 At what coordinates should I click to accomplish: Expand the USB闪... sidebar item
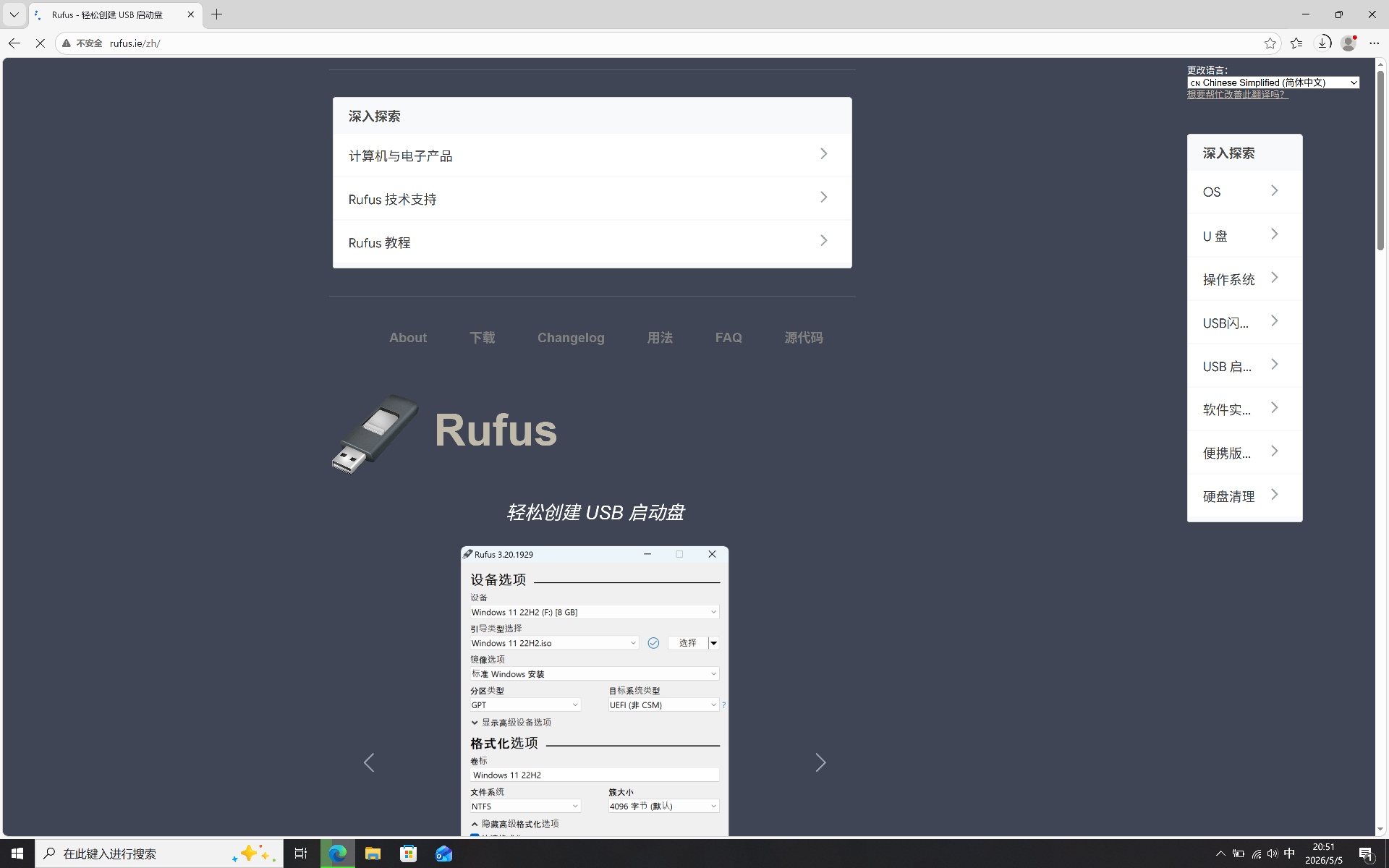click(x=1244, y=323)
